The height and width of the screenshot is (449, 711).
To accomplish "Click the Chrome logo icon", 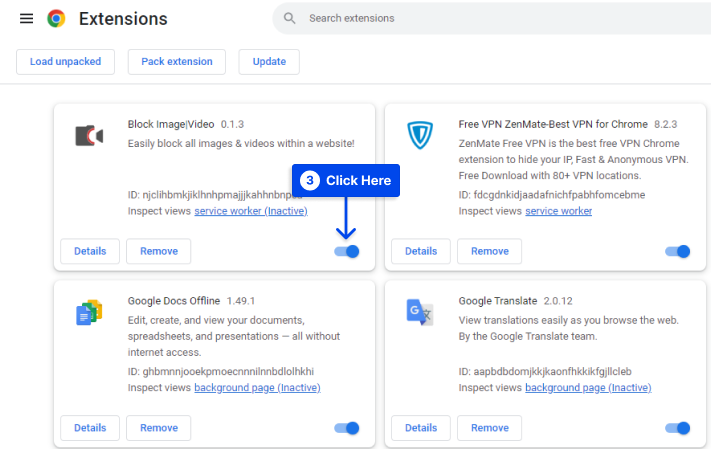I will click(56, 19).
